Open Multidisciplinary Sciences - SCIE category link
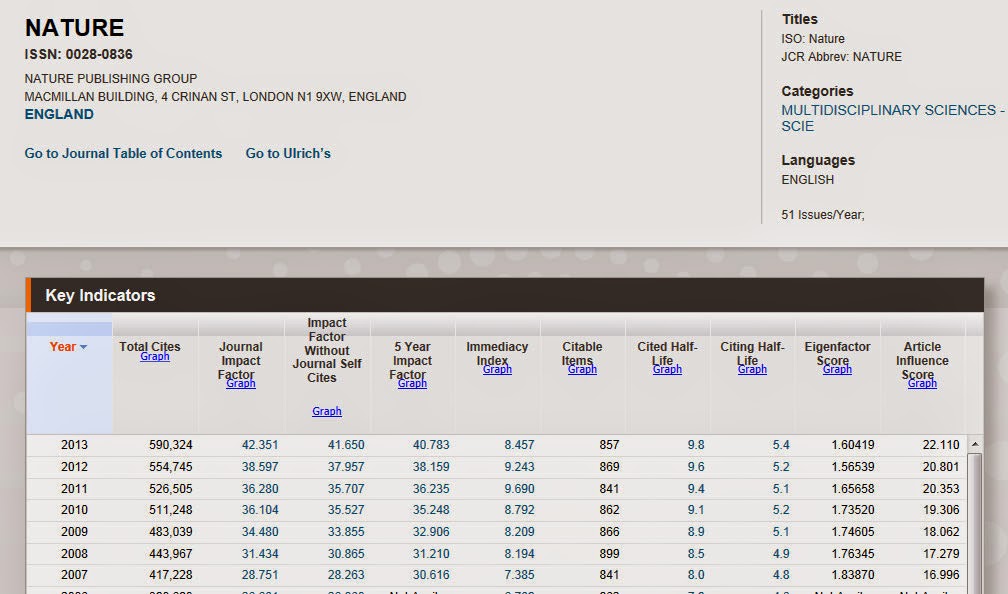1008x594 pixels. tap(892, 118)
